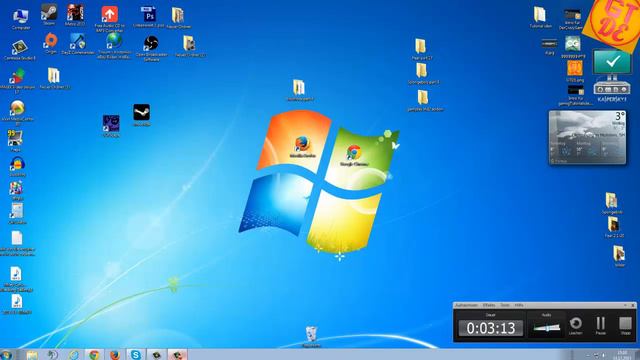Open the Windows Start button
This screenshot has width=640, height=360.
click(x=7, y=355)
